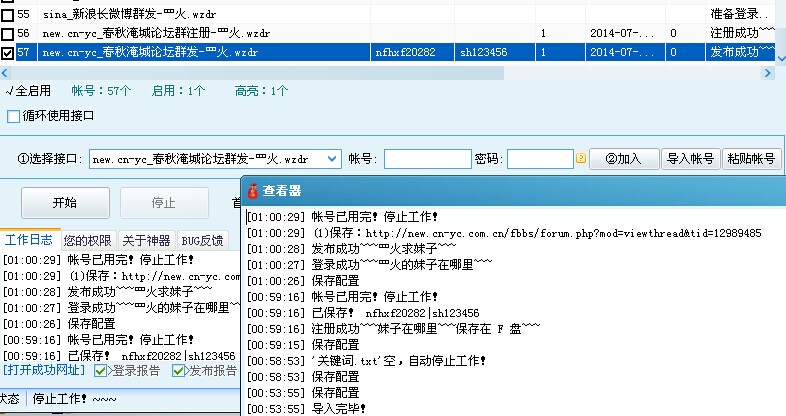Focus the 密码 input field
Image resolution: width=786 pixels, height=416 pixels.
coord(540,159)
